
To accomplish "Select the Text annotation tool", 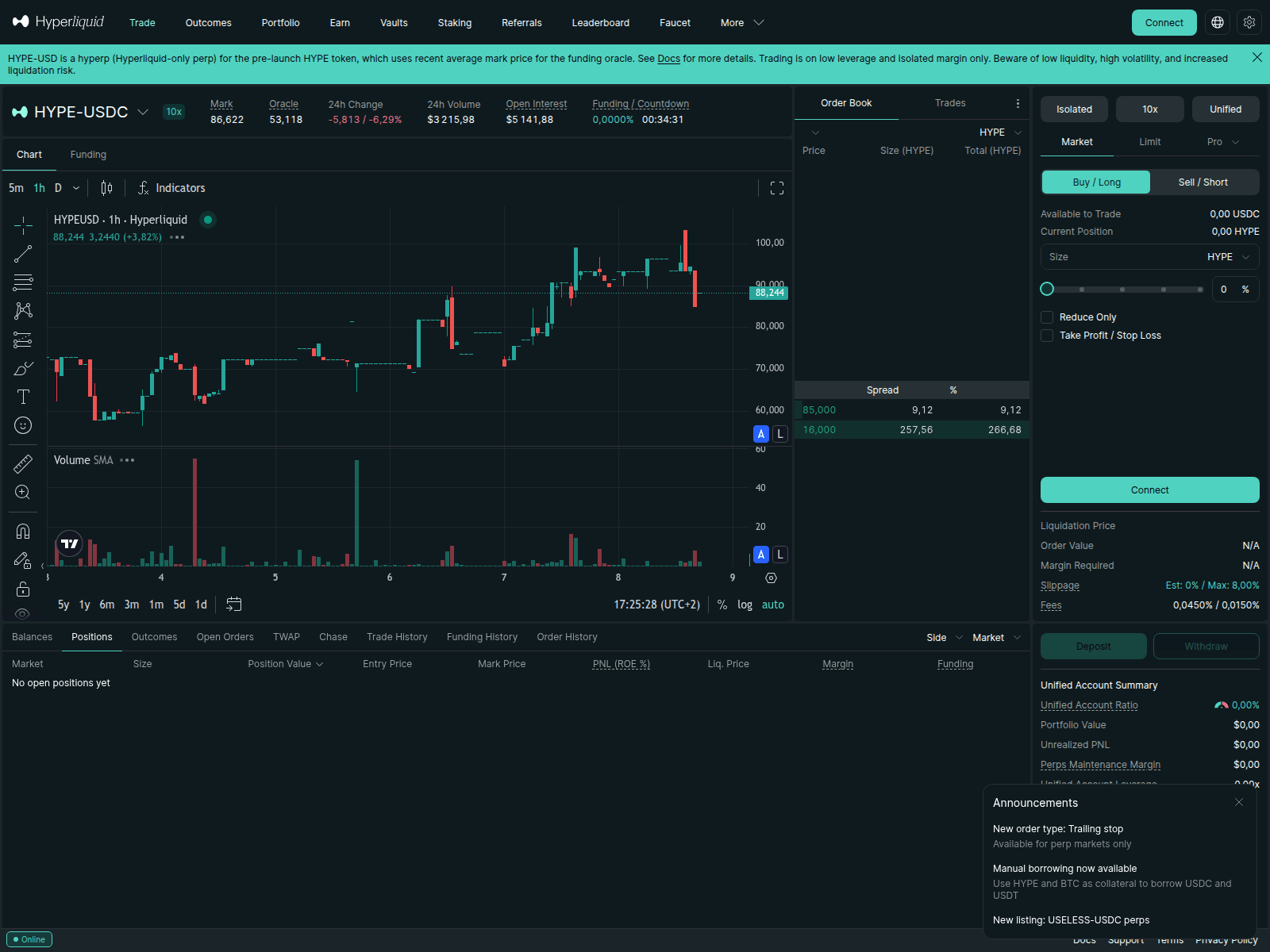I will [23, 397].
